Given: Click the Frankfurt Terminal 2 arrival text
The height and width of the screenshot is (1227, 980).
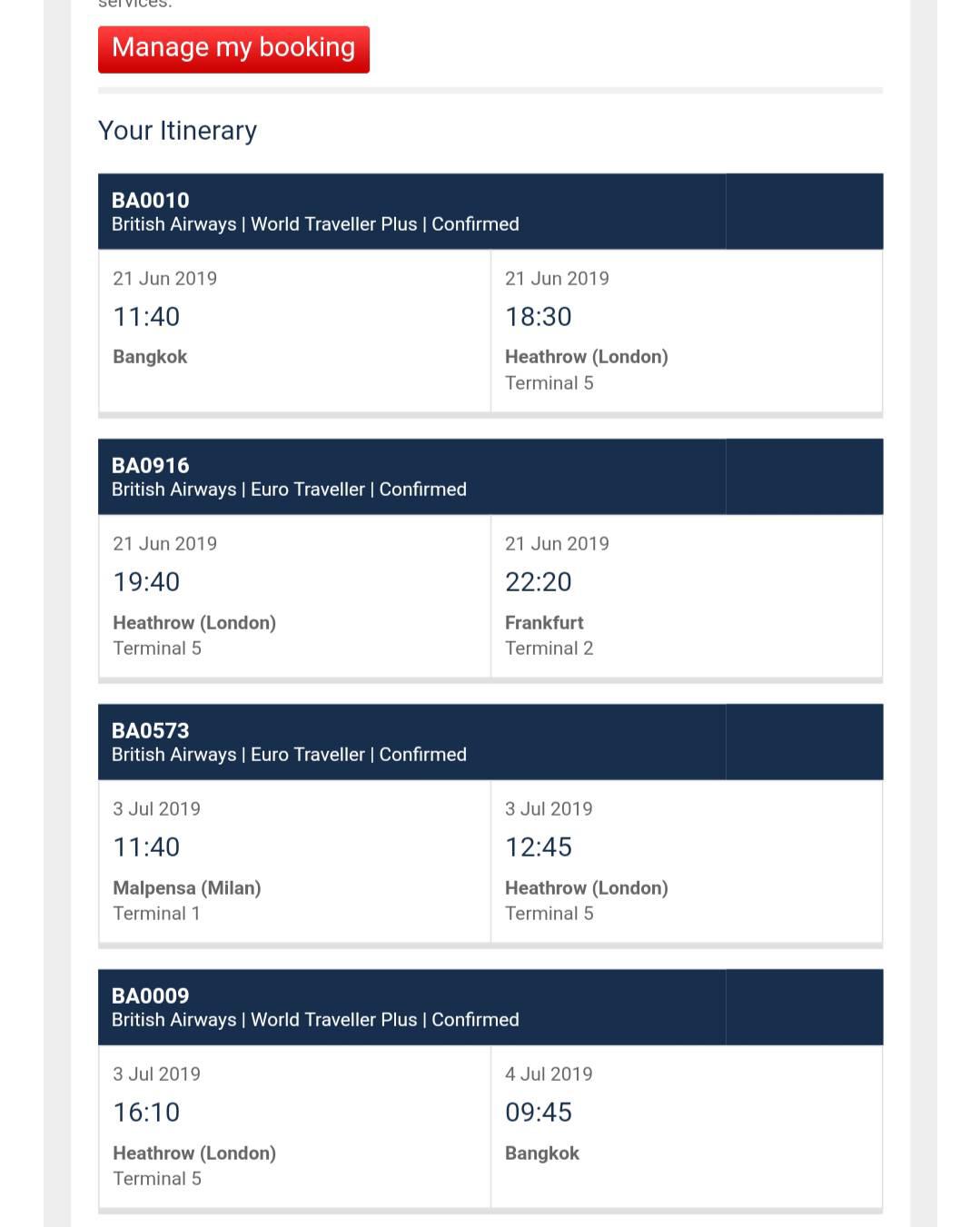Looking at the screenshot, I should pyautogui.click(x=549, y=635).
